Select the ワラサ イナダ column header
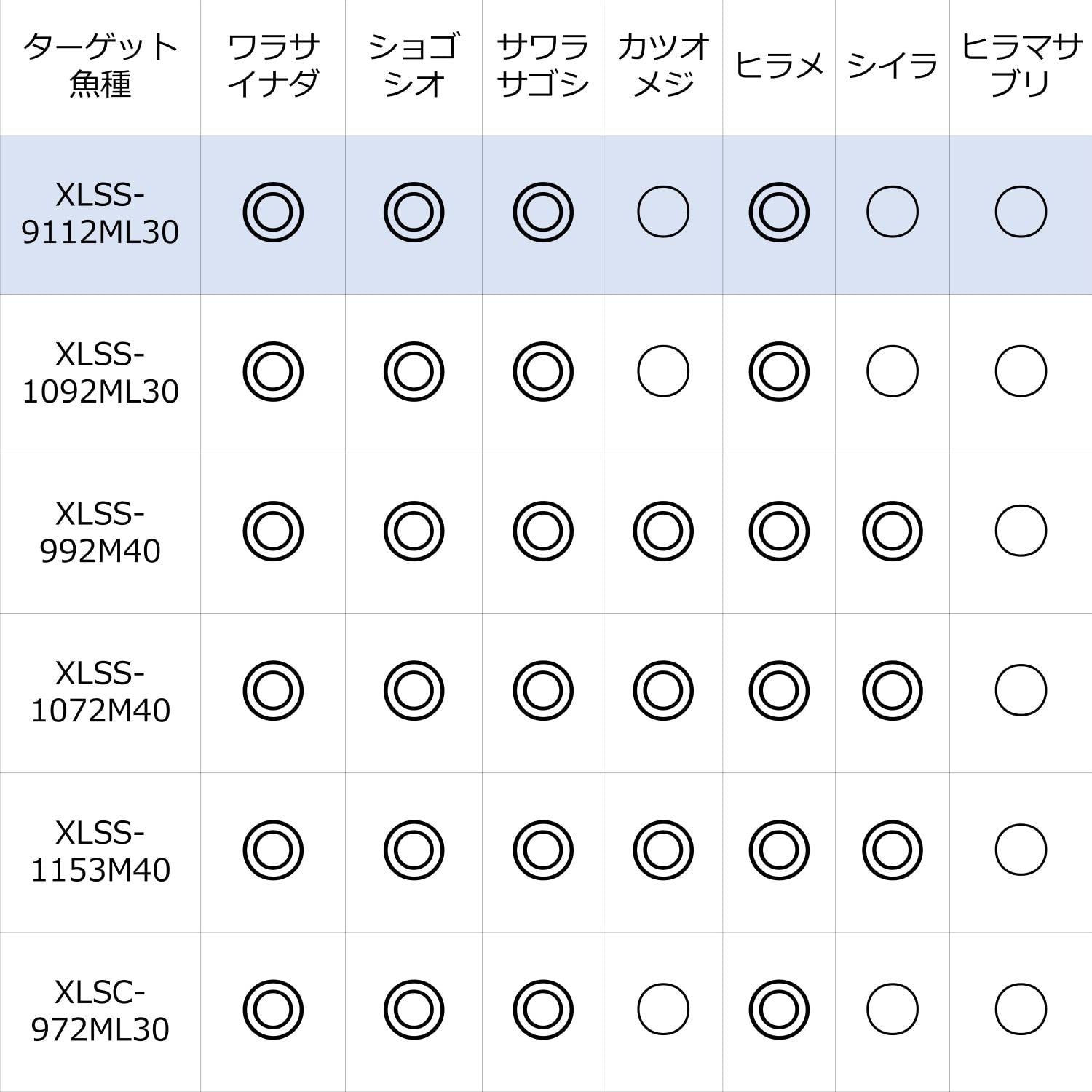Image resolution: width=1092 pixels, height=1092 pixels. (x=273, y=66)
